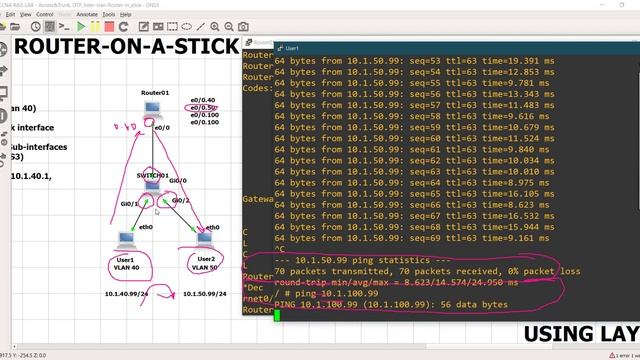
Task: Zoom in on the topology canvas
Action: pos(215,27)
